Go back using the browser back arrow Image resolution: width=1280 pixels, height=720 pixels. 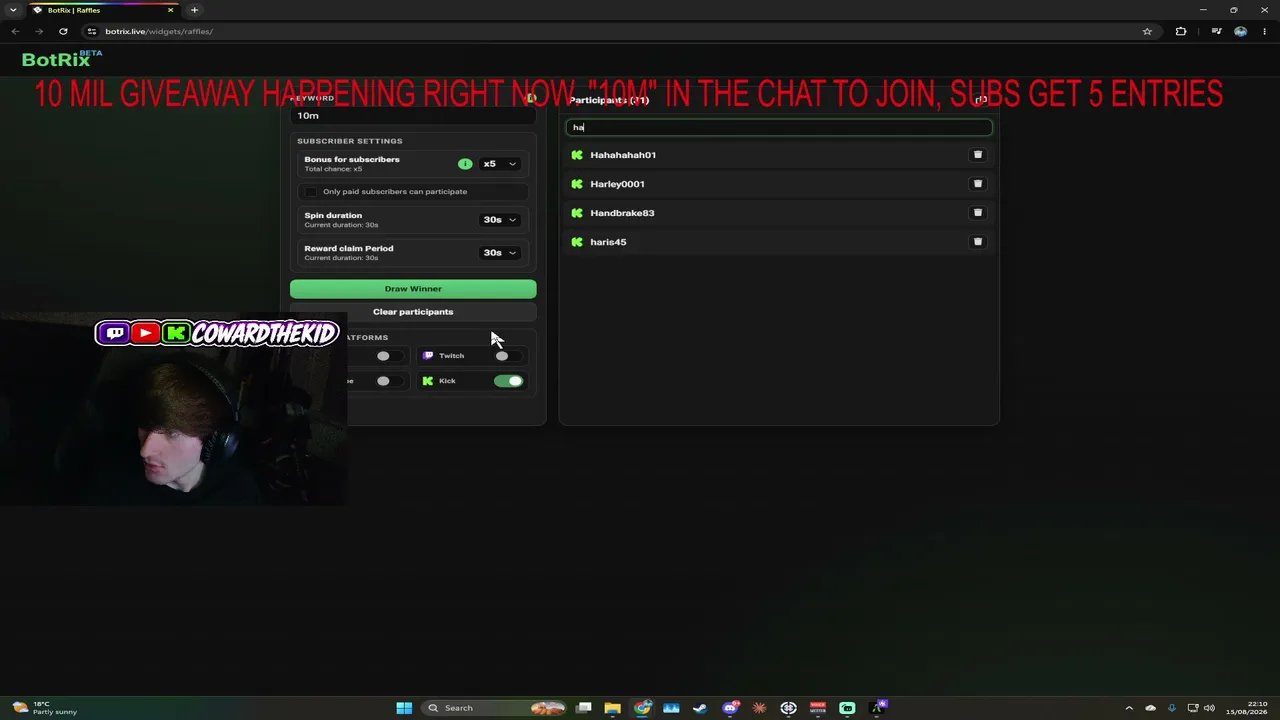(x=15, y=31)
